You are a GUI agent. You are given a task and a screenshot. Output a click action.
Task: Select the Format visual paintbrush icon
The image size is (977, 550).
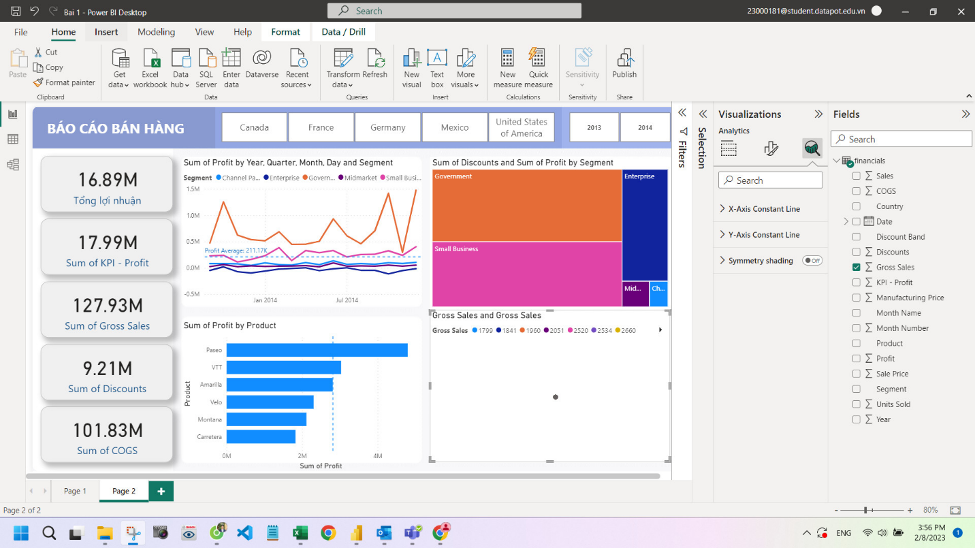click(770, 149)
